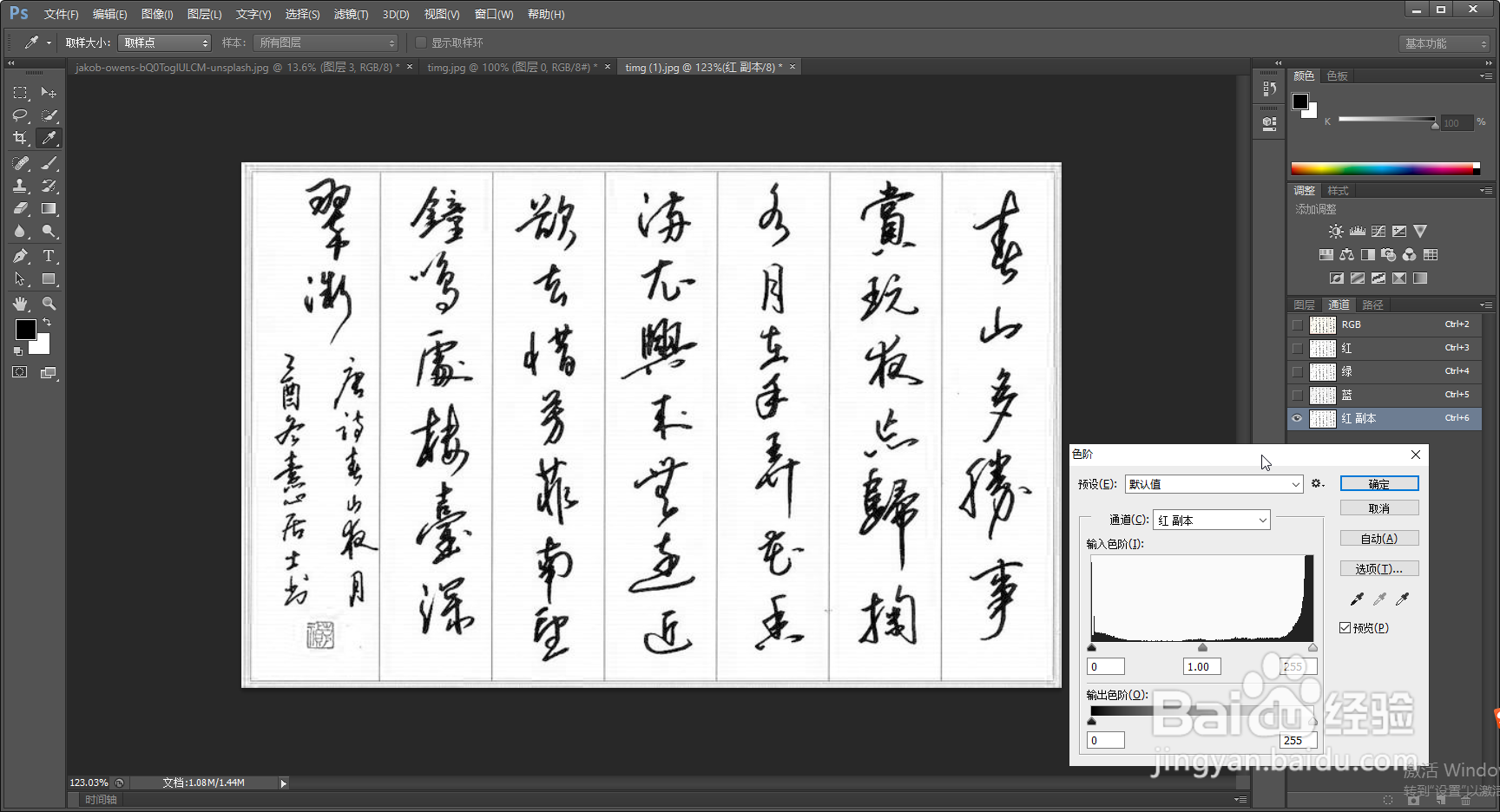Select the Spot Healing Brush tool
The image size is (1500, 812).
(x=20, y=162)
